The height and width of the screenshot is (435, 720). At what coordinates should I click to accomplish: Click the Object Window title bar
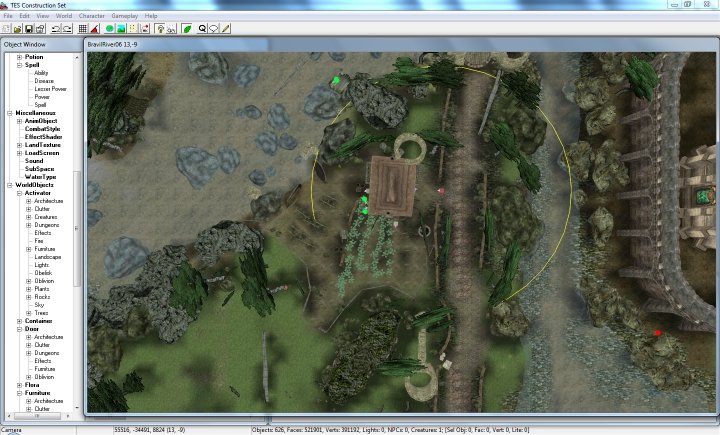pos(41,45)
